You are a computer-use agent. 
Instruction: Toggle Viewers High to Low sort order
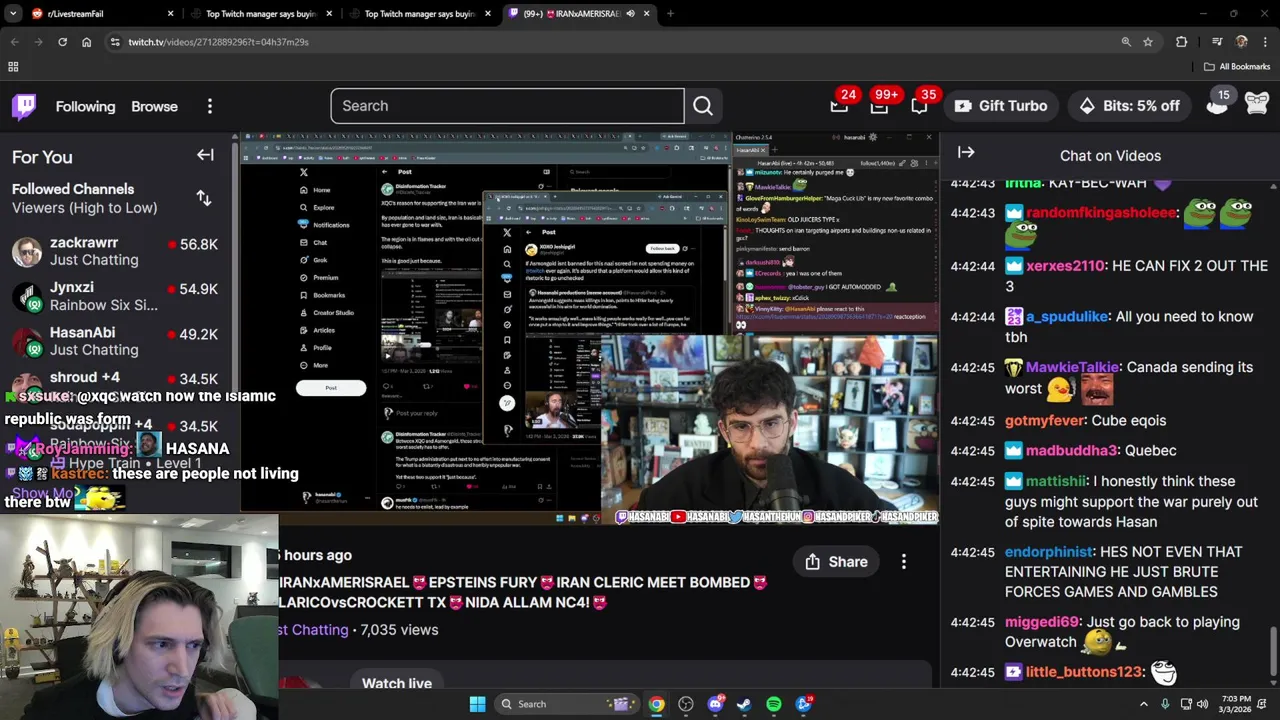coord(204,198)
